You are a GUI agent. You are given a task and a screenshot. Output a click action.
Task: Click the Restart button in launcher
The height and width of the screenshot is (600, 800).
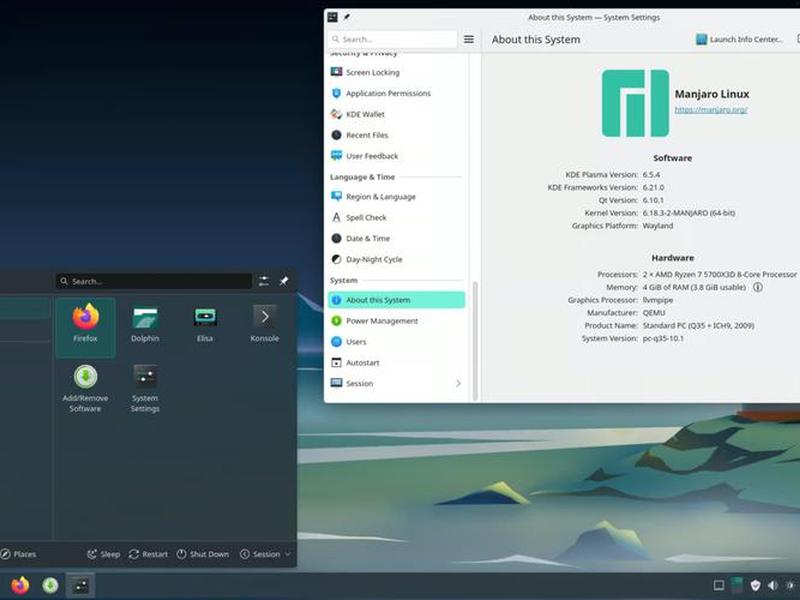click(x=148, y=554)
